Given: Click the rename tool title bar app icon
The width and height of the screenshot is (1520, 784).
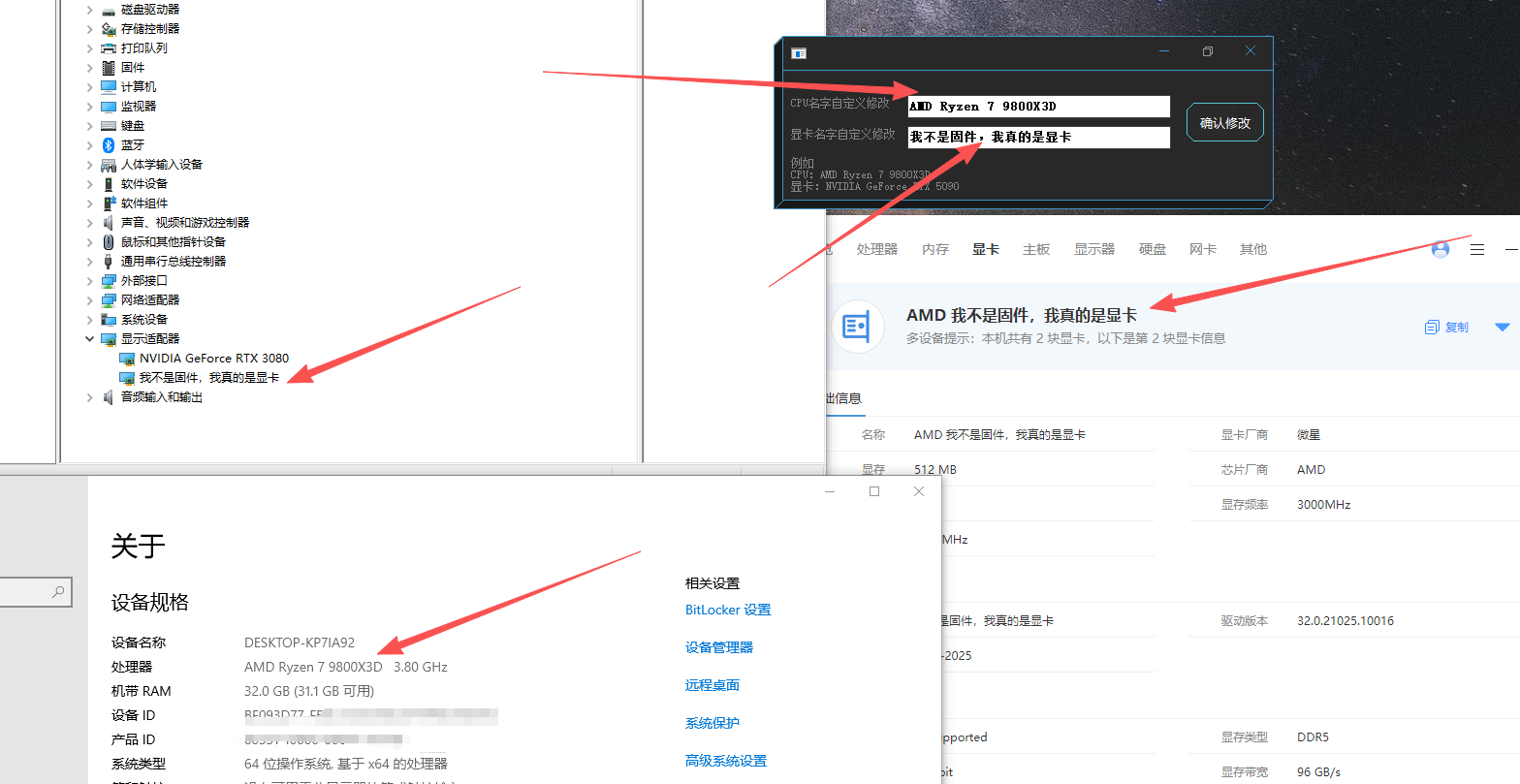Looking at the screenshot, I should coord(799,53).
